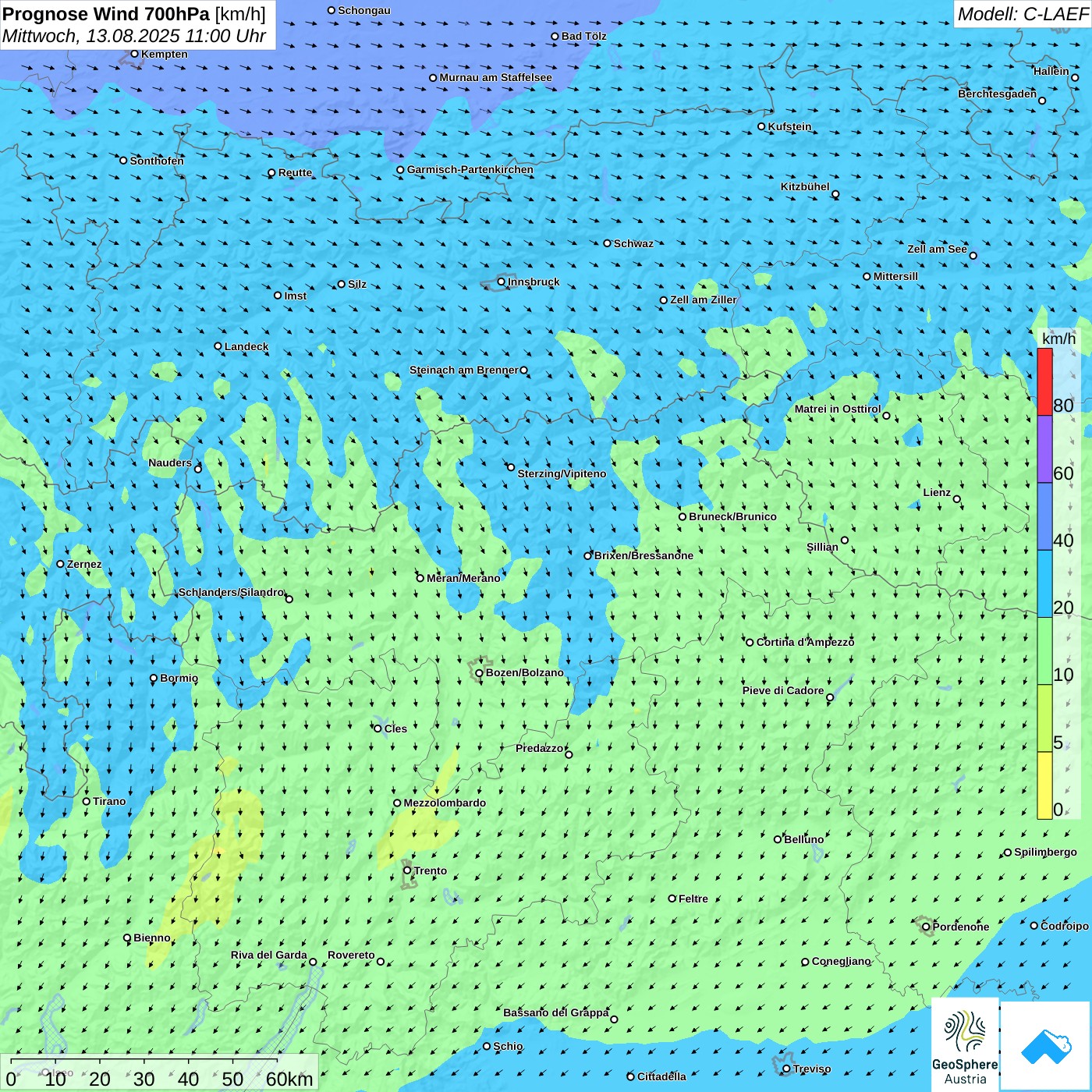Click the forecast date "Mittwoch, 13.08.2025" text
Screen dimensions: 1092x1092
91,36
